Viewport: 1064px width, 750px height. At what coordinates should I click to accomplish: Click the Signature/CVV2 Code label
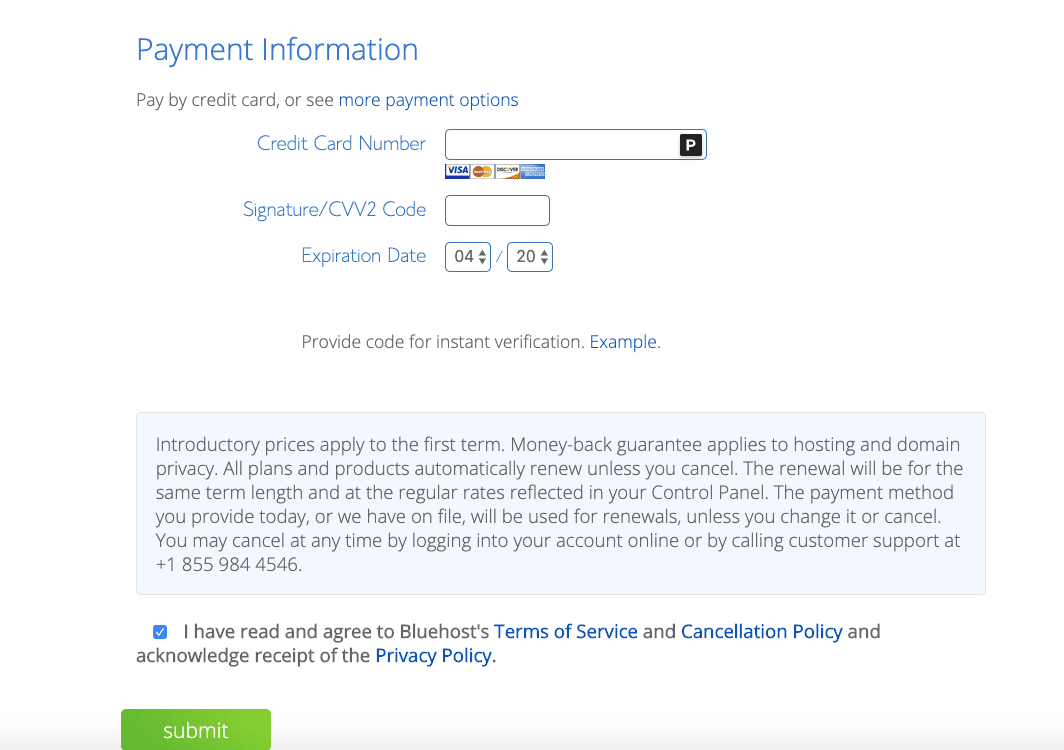coord(334,210)
